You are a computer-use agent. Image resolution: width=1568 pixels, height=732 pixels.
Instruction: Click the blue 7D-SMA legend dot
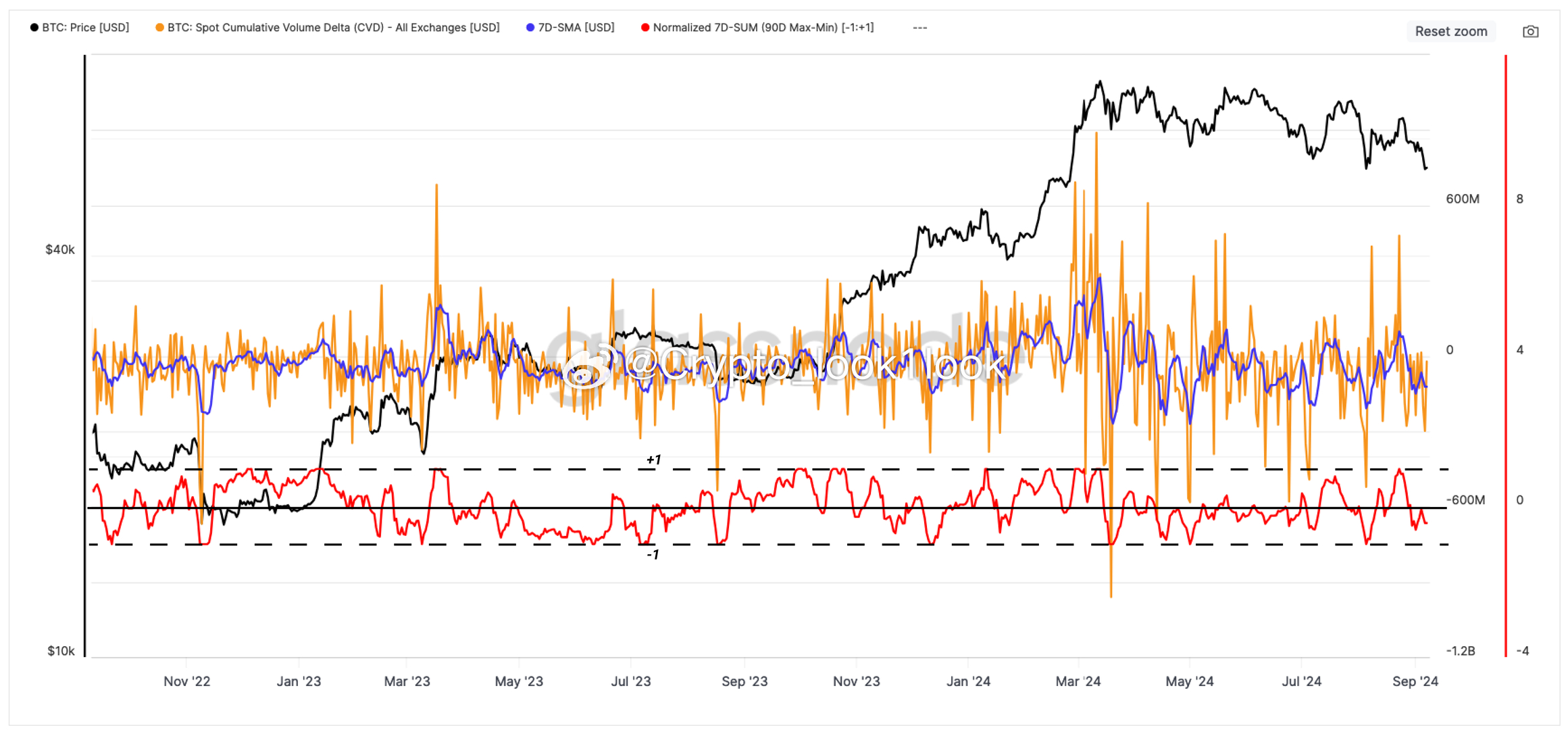pos(530,28)
